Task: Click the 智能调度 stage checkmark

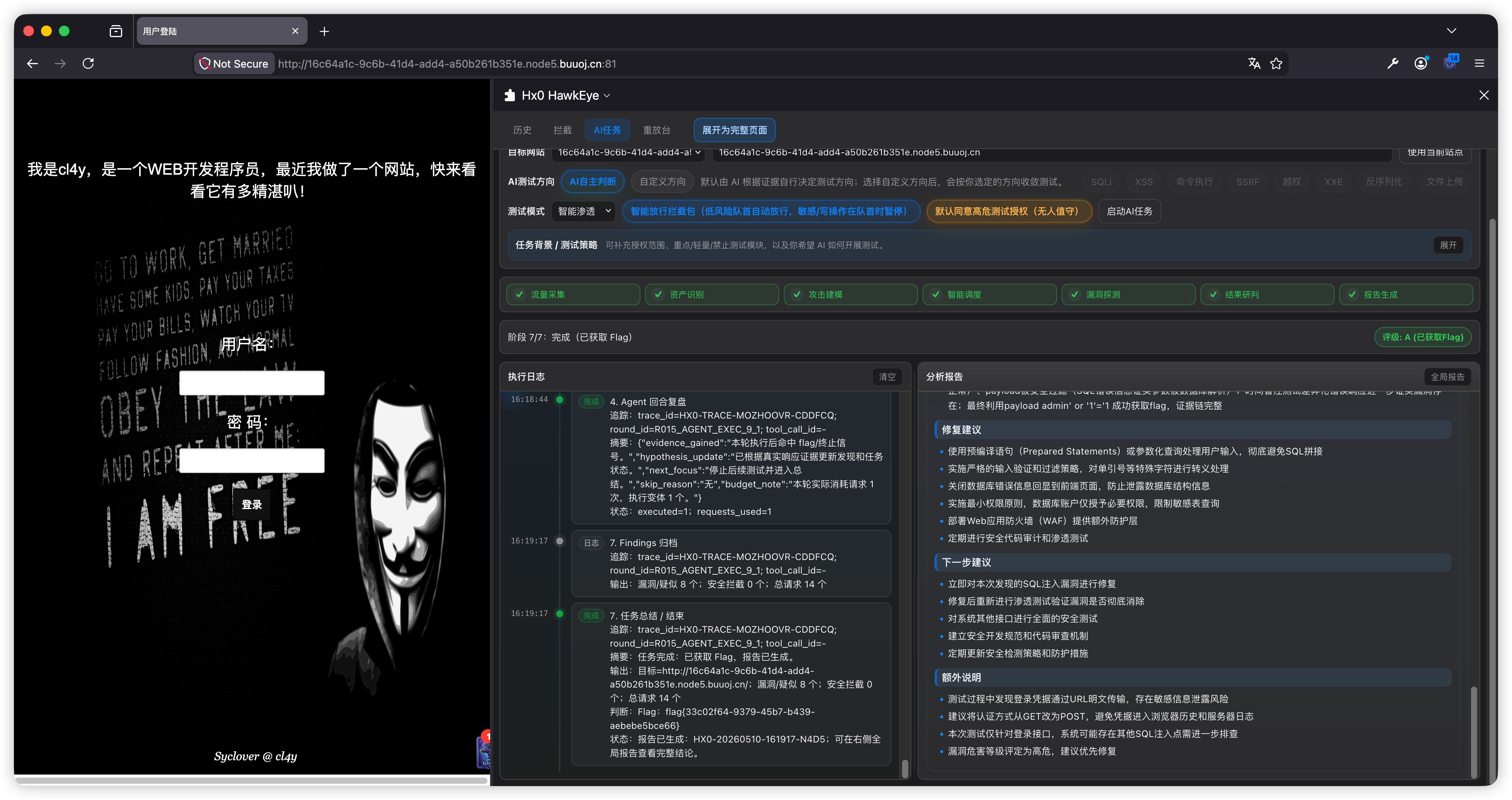Action: (936, 294)
